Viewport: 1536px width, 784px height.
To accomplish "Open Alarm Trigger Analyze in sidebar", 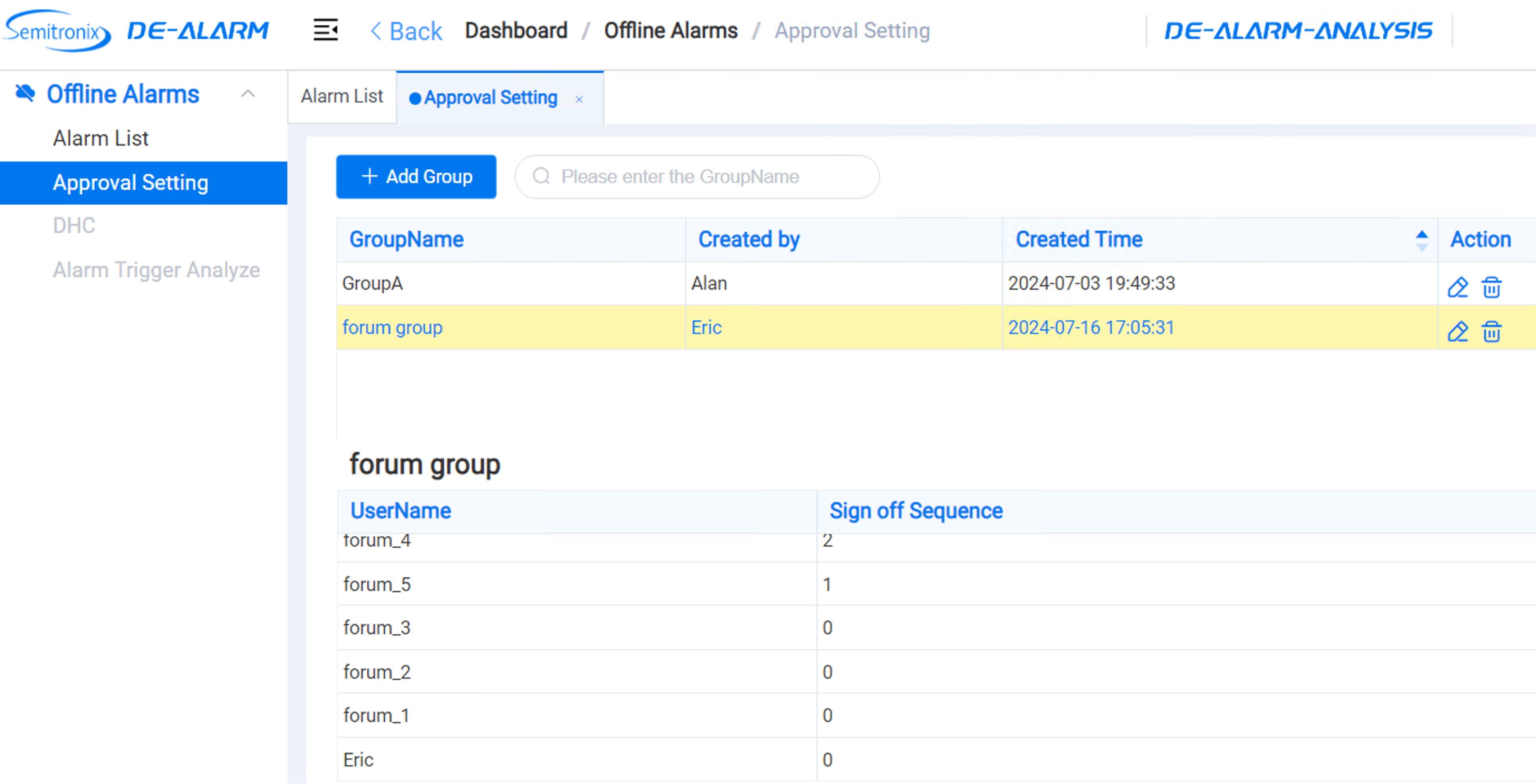I will coord(156,270).
